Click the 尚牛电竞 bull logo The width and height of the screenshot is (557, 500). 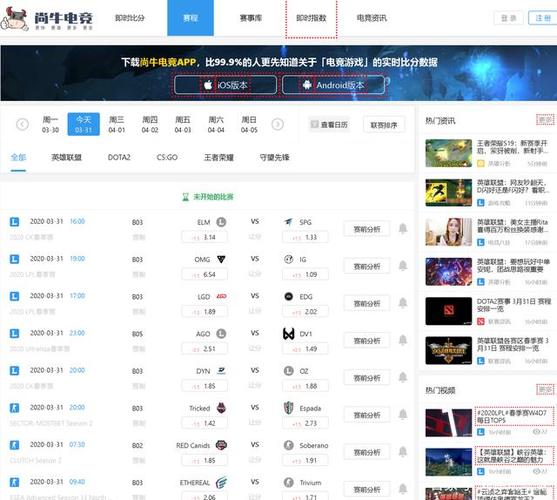(x=14, y=18)
